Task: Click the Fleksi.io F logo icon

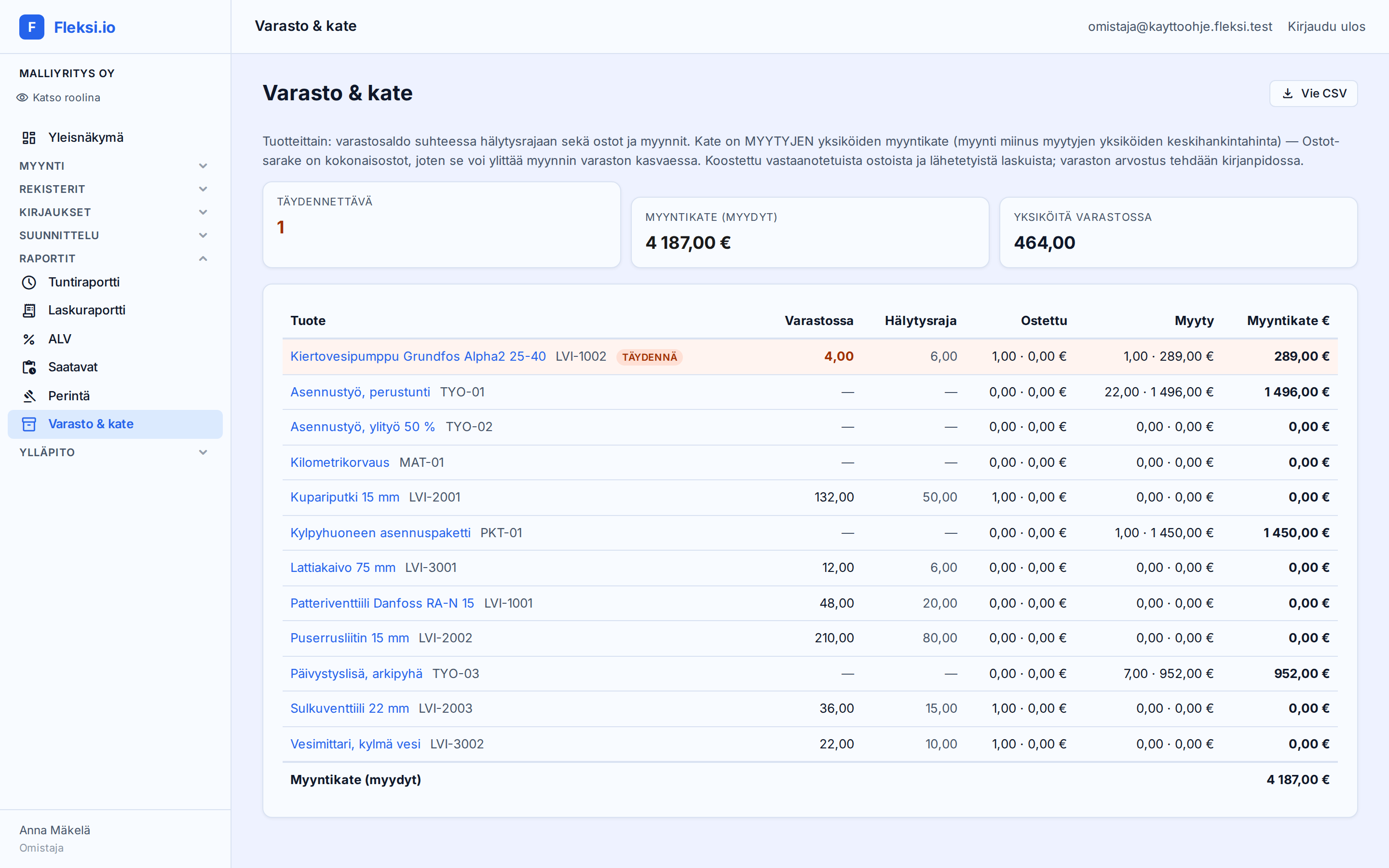Action: point(31,27)
